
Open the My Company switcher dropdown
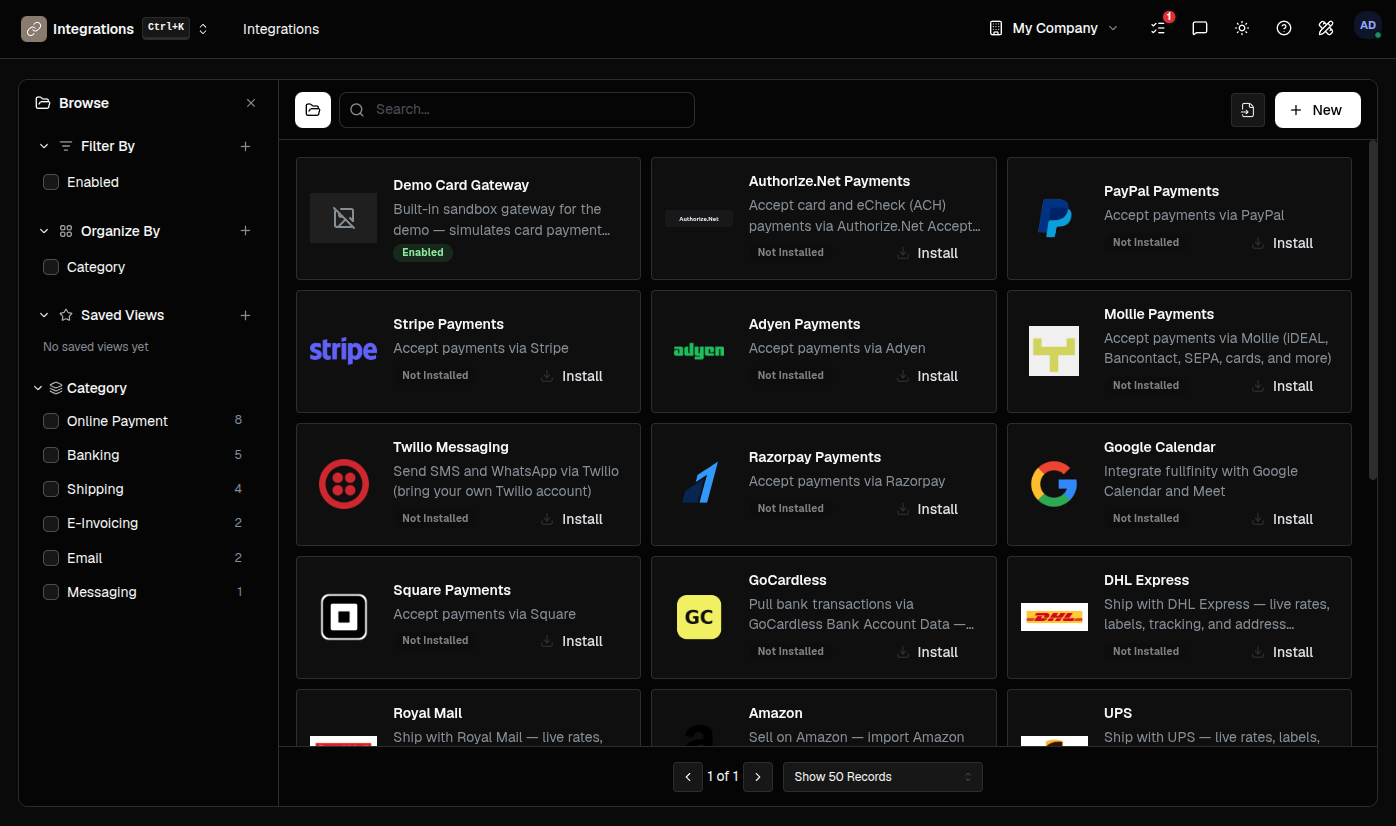point(1053,28)
